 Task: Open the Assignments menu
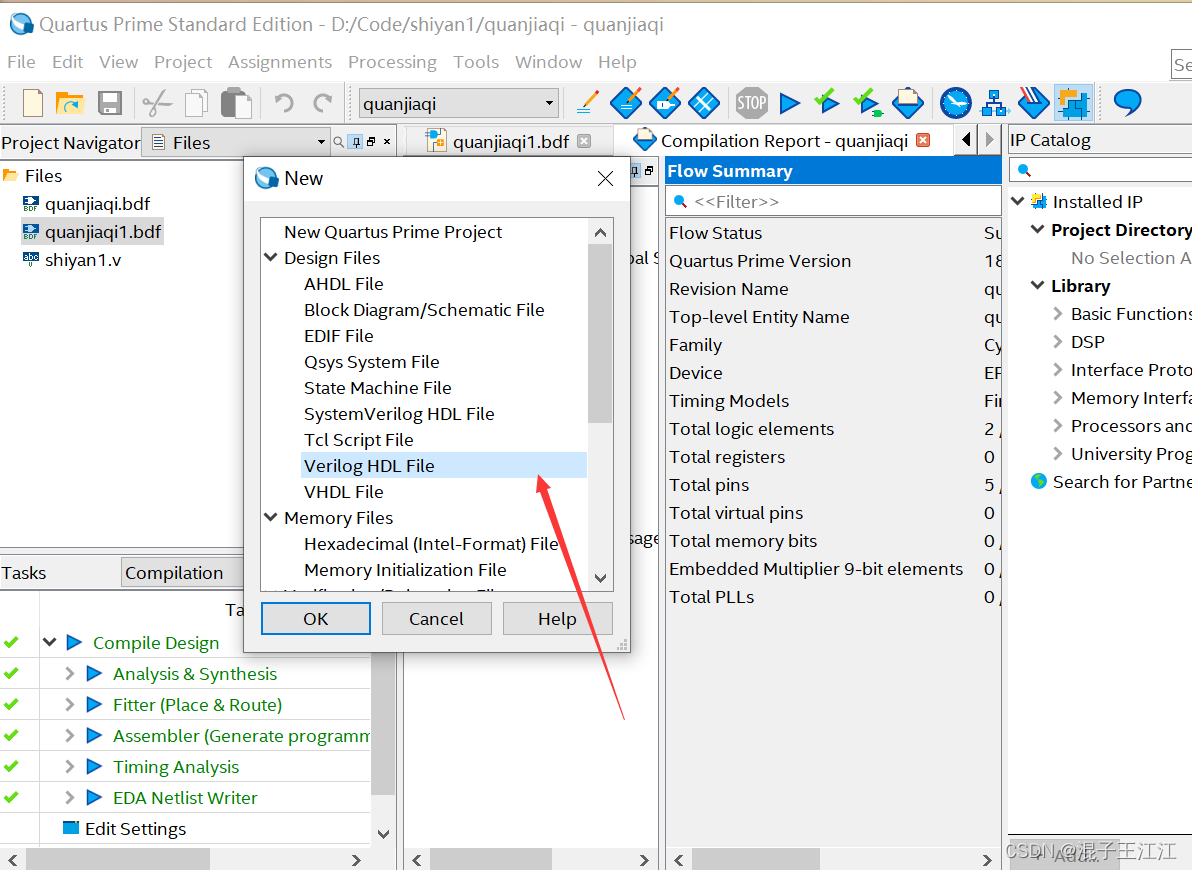click(x=280, y=62)
